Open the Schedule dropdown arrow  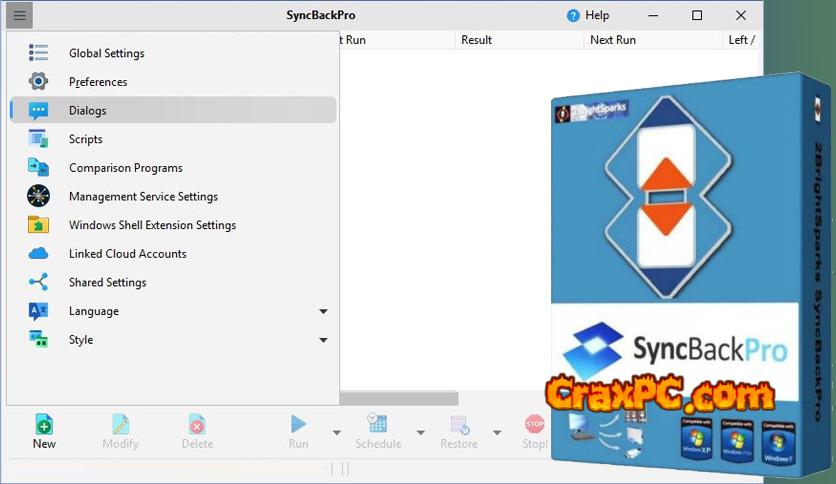(420, 433)
